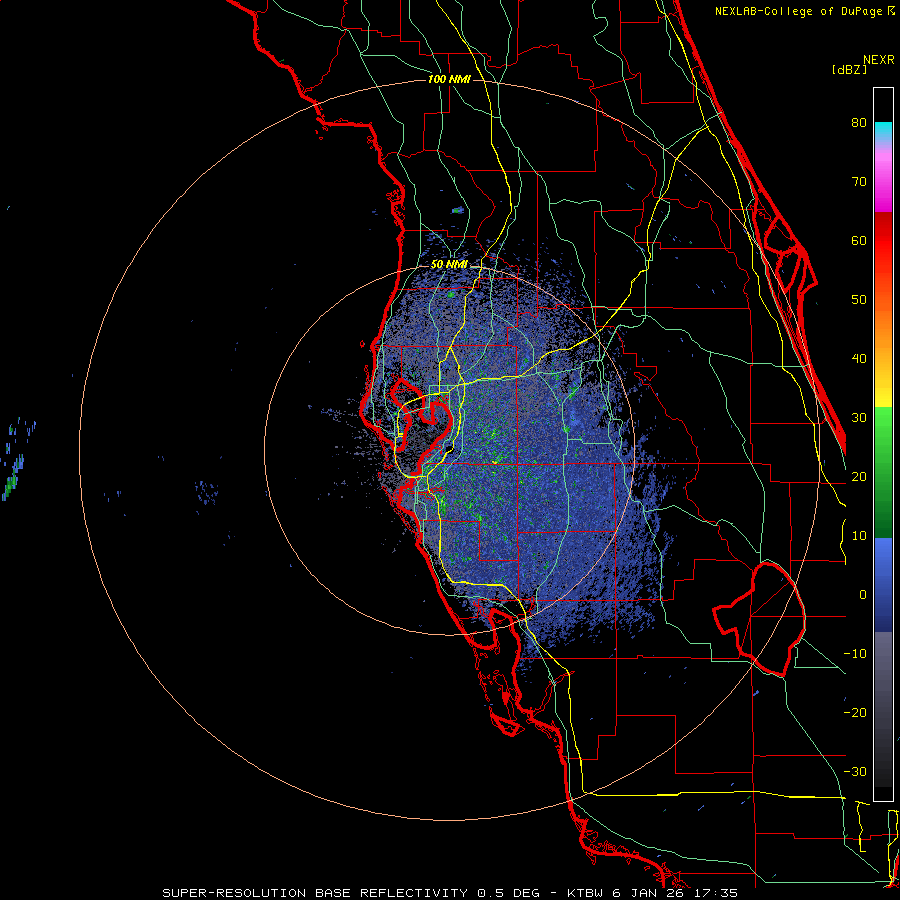Click the NEXLAB-College of DuPage credit text
900x900 pixels.
click(798, 11)
